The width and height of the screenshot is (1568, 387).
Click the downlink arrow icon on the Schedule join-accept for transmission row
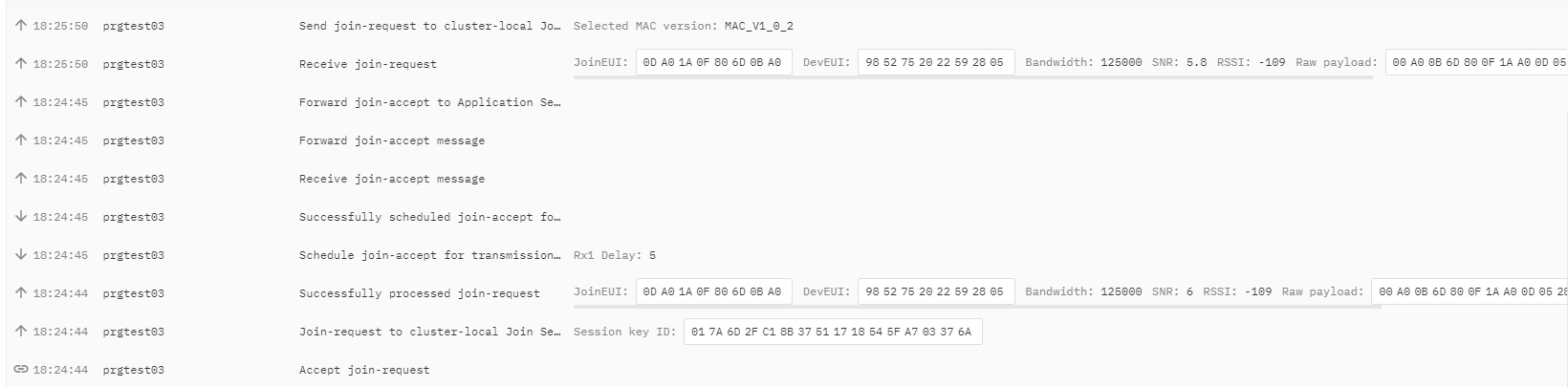(x=20, y=255)
